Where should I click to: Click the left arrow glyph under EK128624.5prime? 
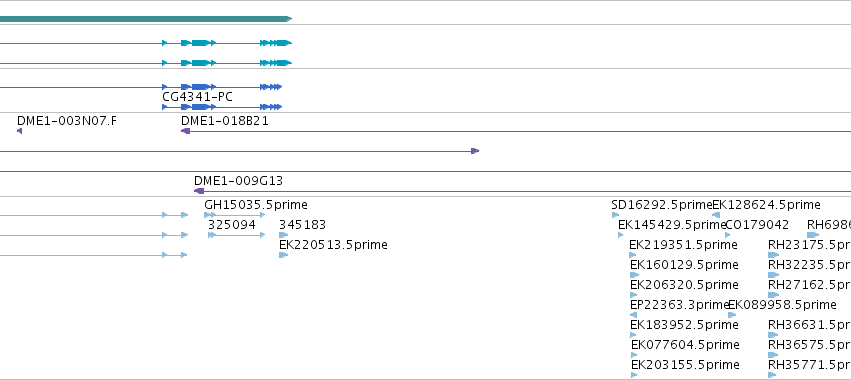[716, 215]
